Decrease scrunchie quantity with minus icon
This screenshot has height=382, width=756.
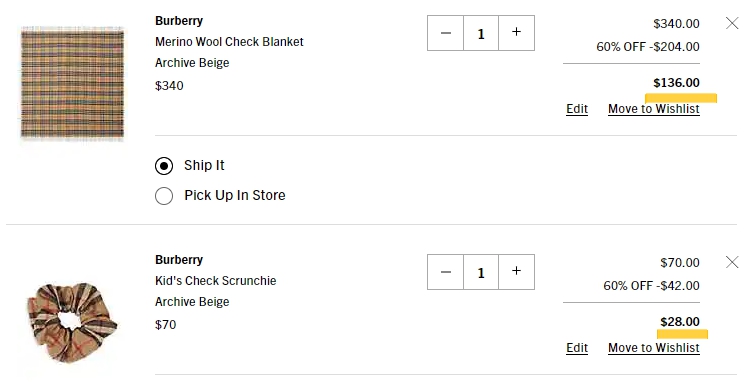tap(446, 272)
